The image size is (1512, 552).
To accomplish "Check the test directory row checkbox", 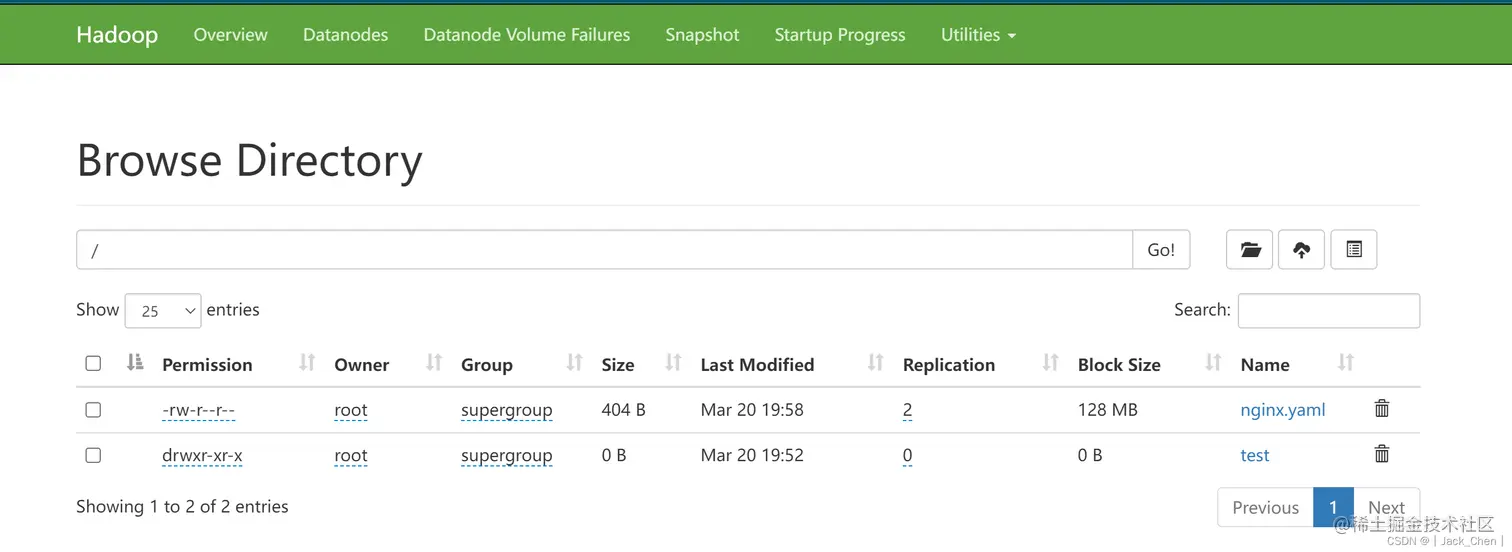I will (x=93, y=455).
